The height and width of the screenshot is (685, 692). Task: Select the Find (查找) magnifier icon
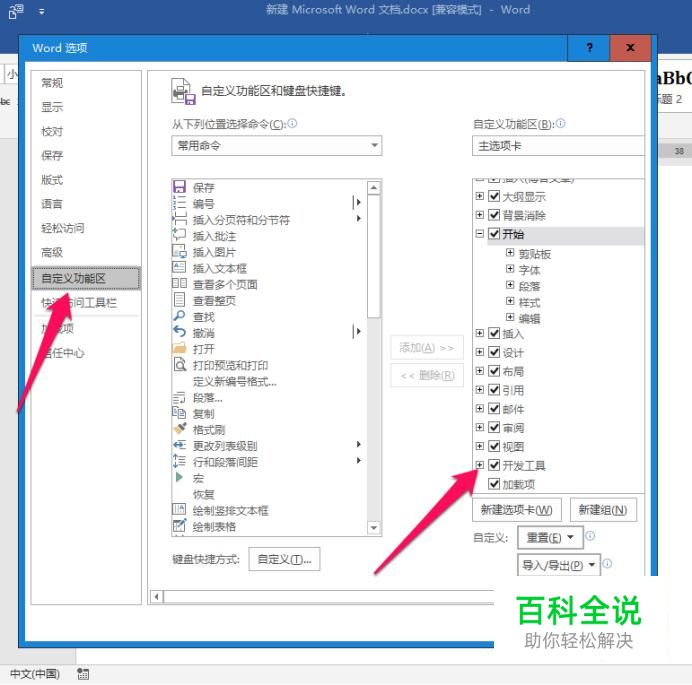click(x=179, y=316)
